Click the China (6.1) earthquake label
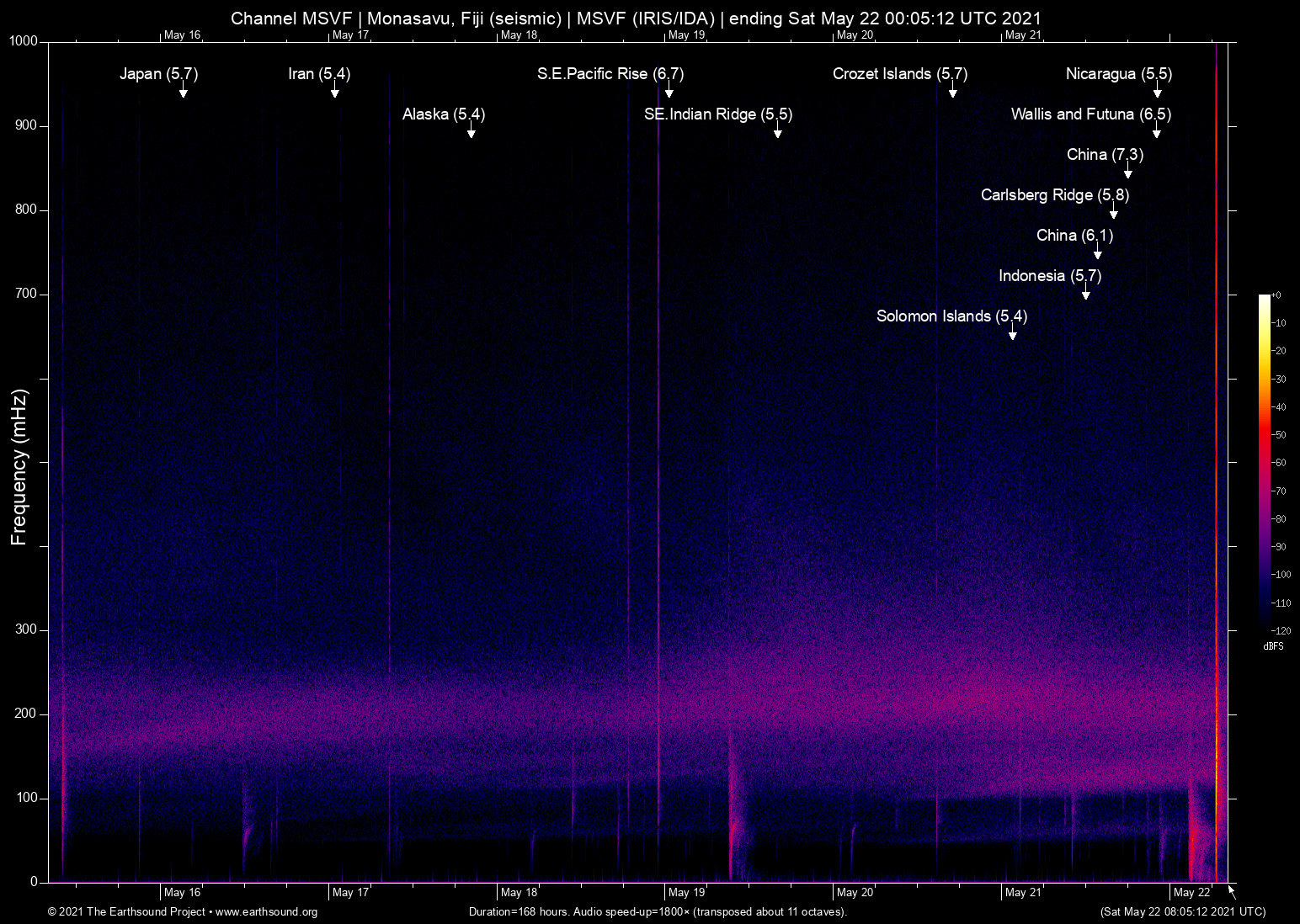The height and width of the screenshot is (924, 1300). coord(1074,236)
